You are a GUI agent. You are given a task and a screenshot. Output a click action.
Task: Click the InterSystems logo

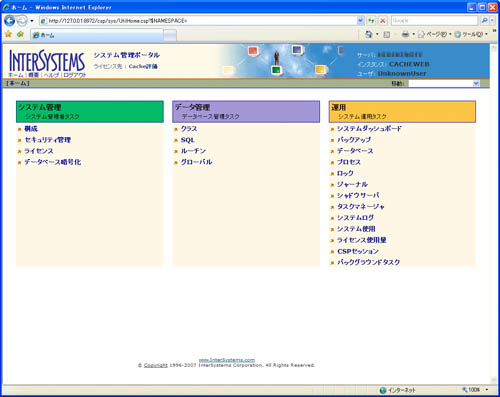click(x=47, y=60)
